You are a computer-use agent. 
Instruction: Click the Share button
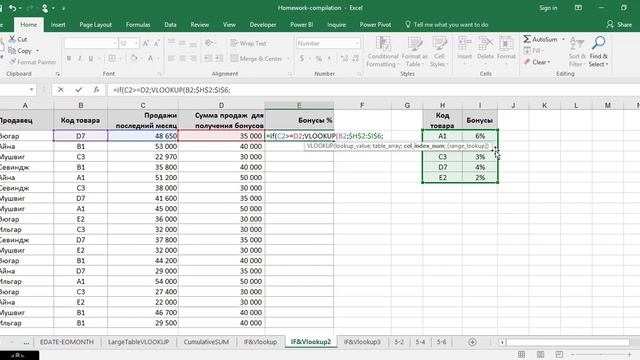tap(619, 24)
